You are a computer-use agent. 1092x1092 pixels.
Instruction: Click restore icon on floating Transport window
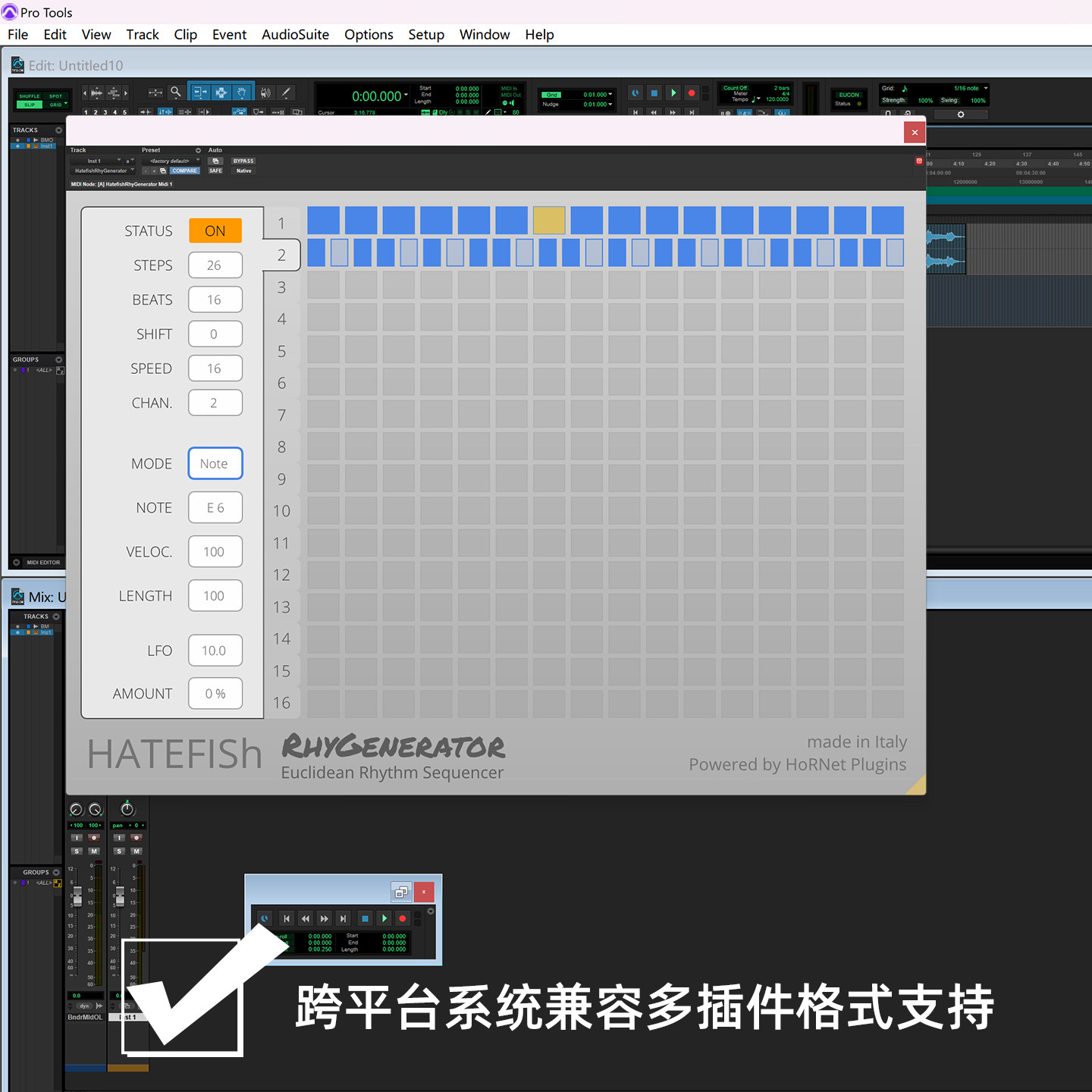tap(401, 892)
